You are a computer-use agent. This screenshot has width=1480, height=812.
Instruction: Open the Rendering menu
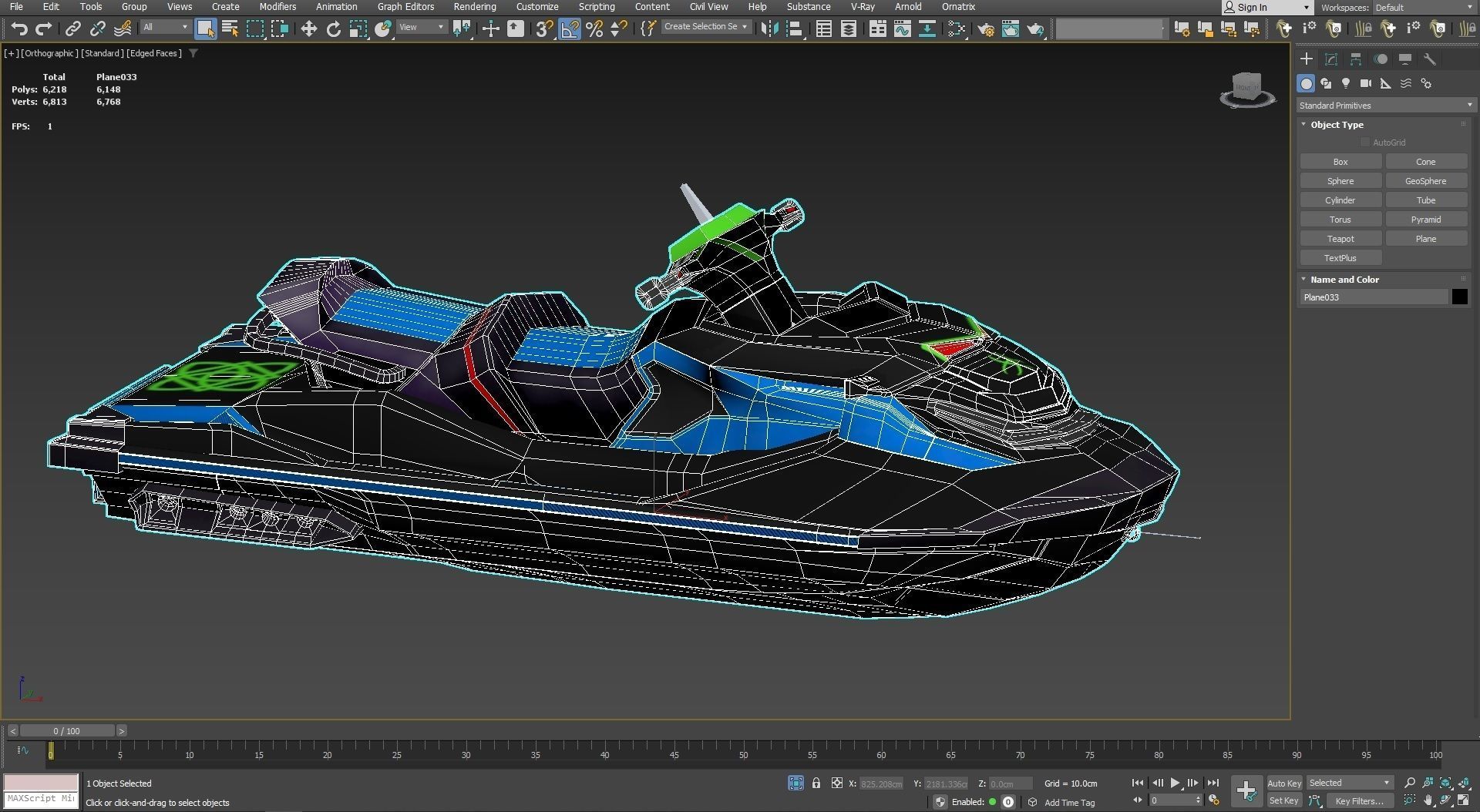point(474,6)
